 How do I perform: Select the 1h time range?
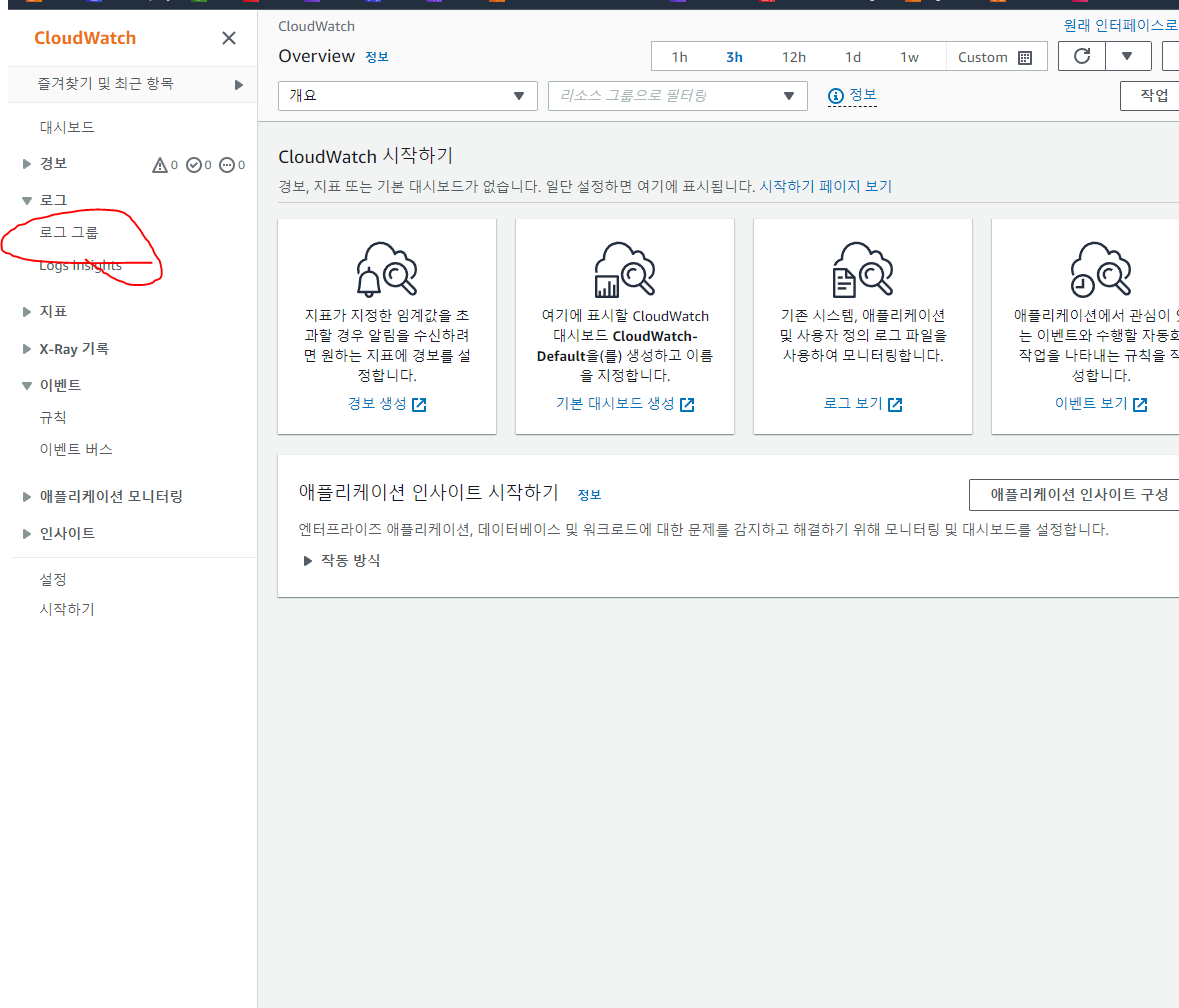(x=680, y=57)
